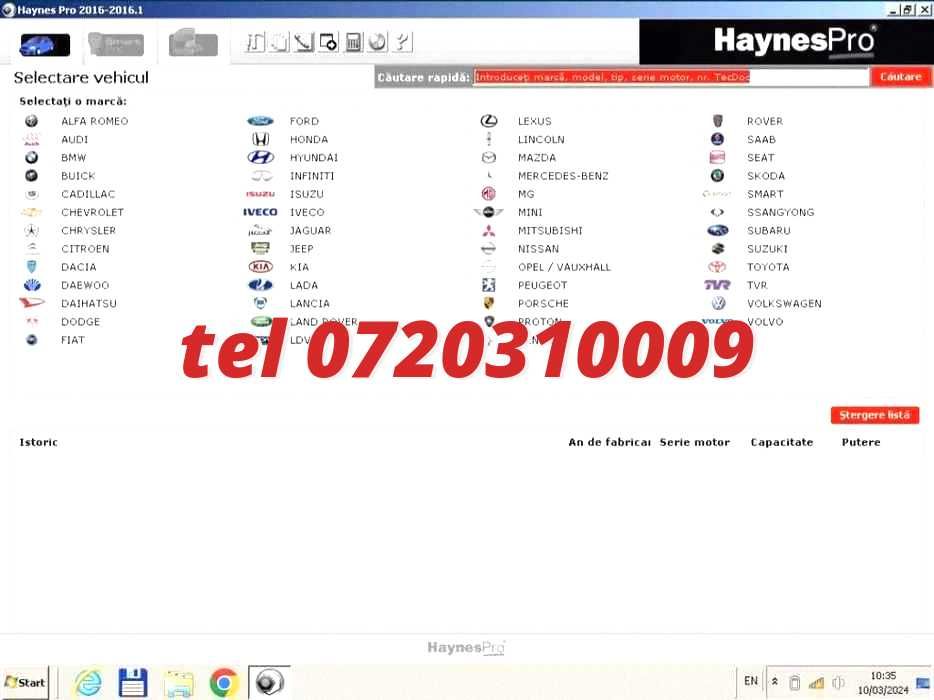
Task: Click the globe toolbar icon
Action: [377, 42]
